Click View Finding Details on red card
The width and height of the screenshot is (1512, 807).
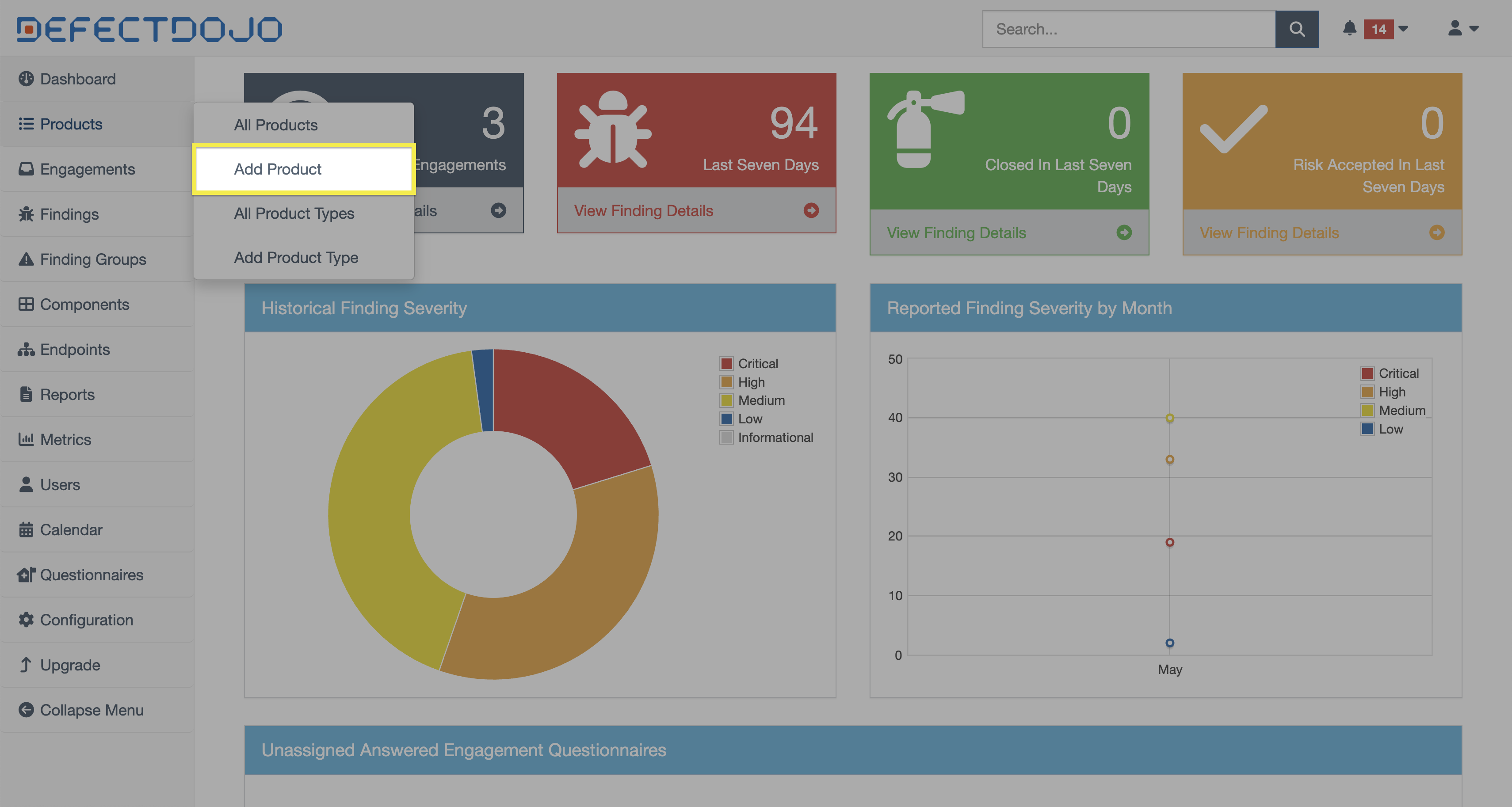(x=643, y=211)
